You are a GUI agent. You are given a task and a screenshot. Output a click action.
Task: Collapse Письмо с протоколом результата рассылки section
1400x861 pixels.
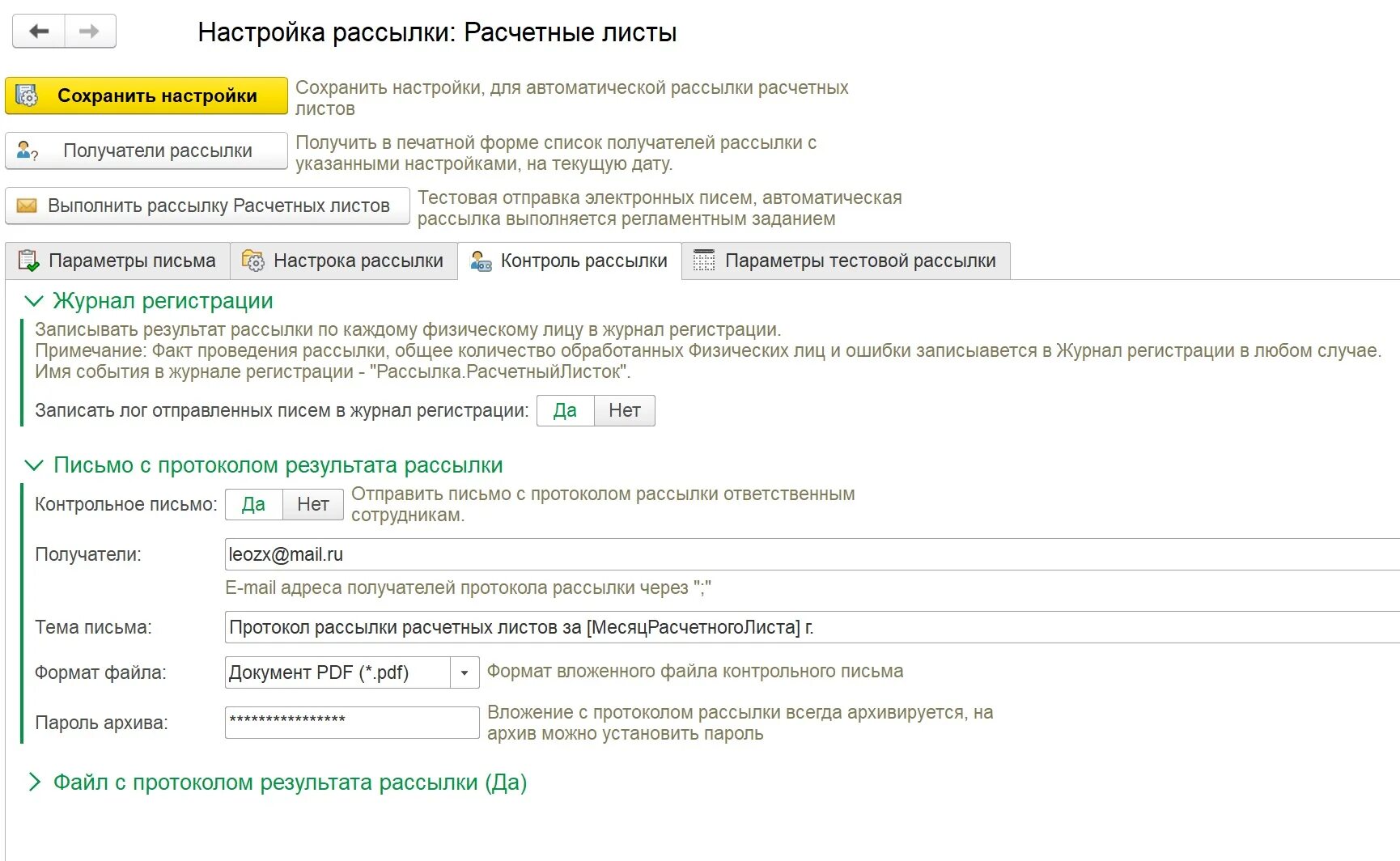tap(34, 465)
